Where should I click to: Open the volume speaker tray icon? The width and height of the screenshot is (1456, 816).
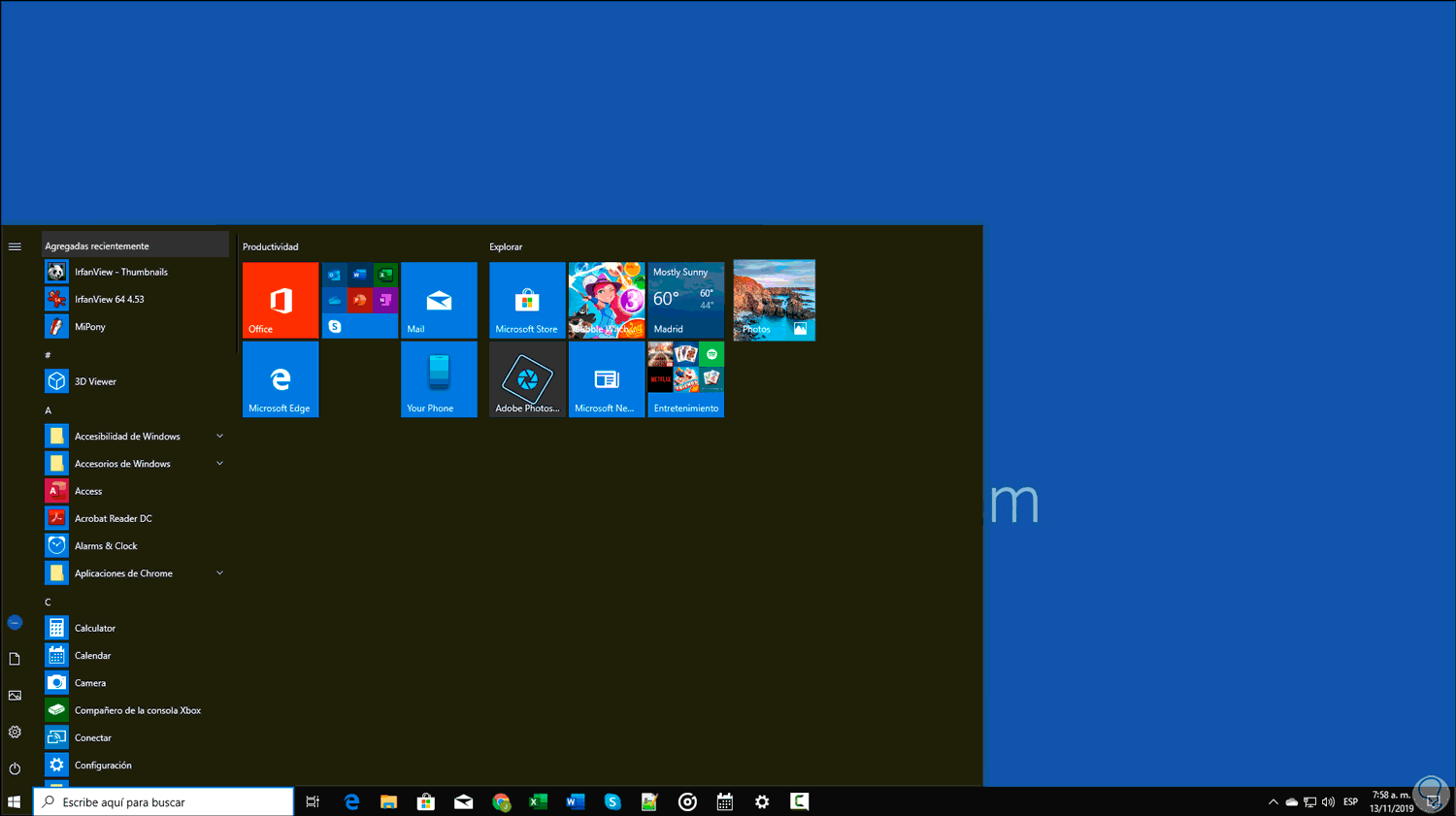click(x=1328, y=801)
